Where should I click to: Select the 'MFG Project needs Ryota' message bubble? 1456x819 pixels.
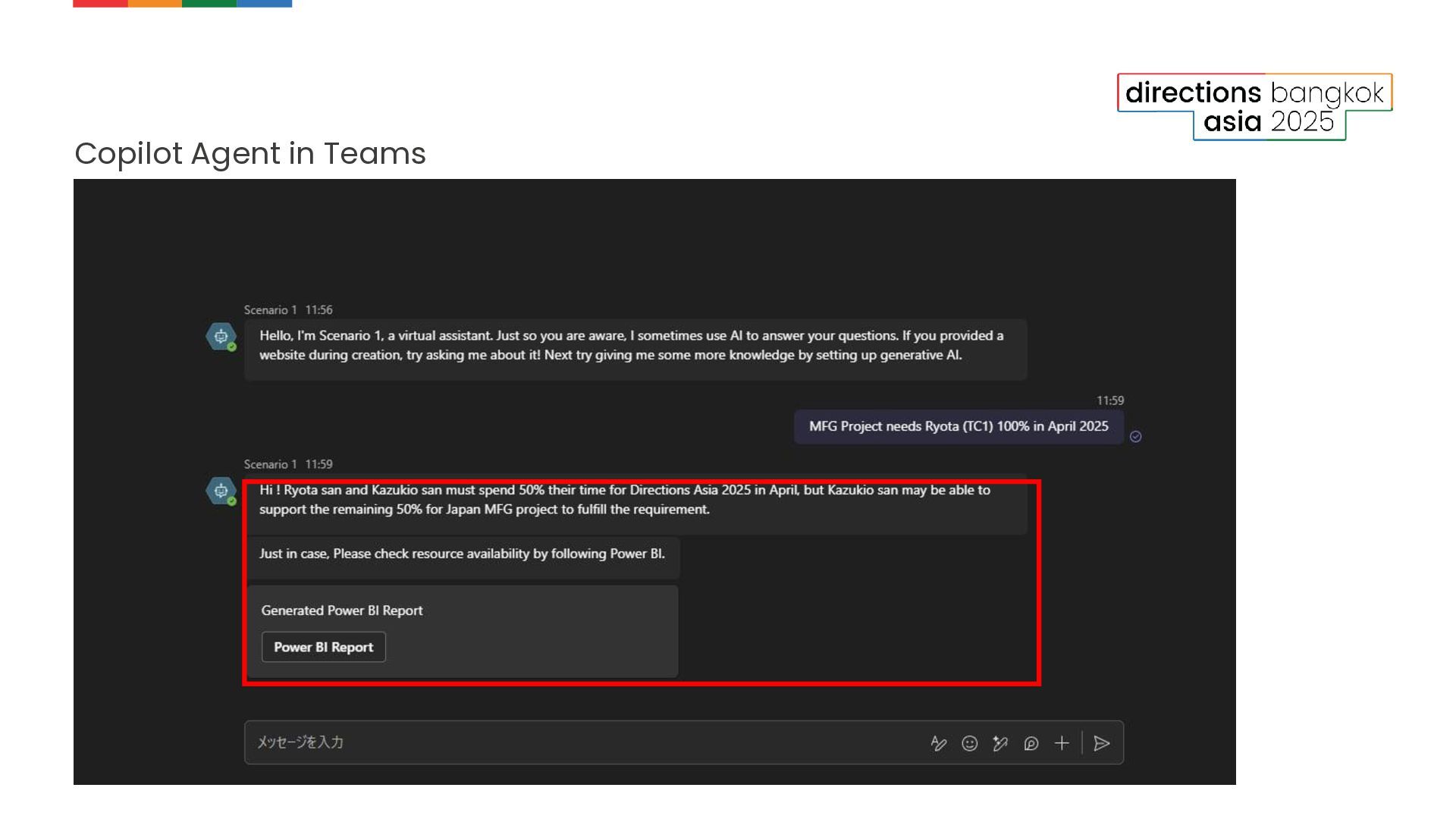958,427
